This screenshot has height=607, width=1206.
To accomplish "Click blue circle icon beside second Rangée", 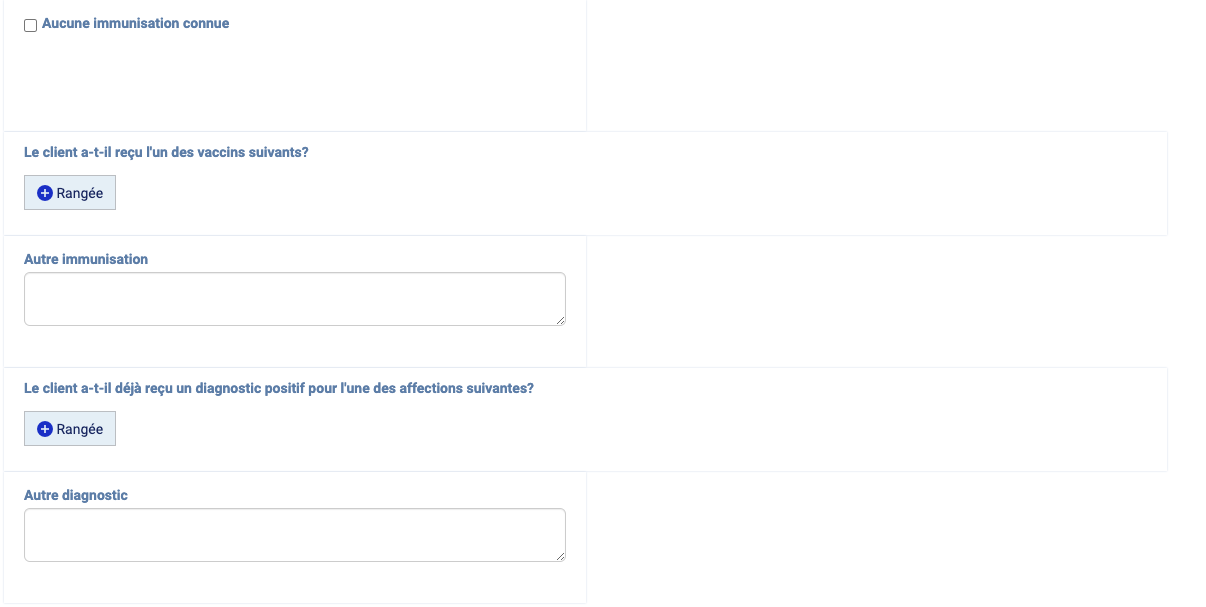I will coord(44,429).
